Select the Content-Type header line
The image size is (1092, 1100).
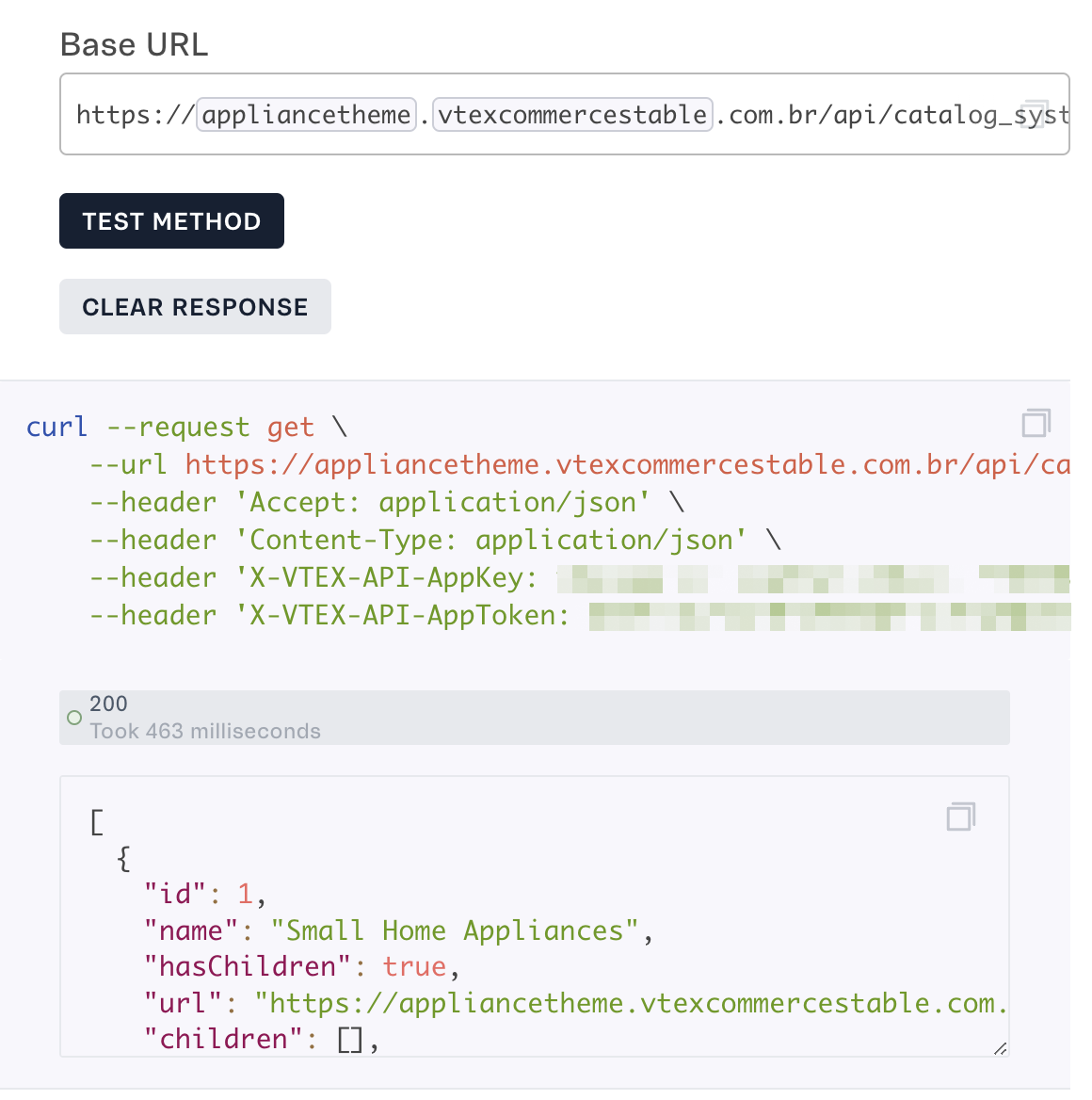click(x=435, y=541)
